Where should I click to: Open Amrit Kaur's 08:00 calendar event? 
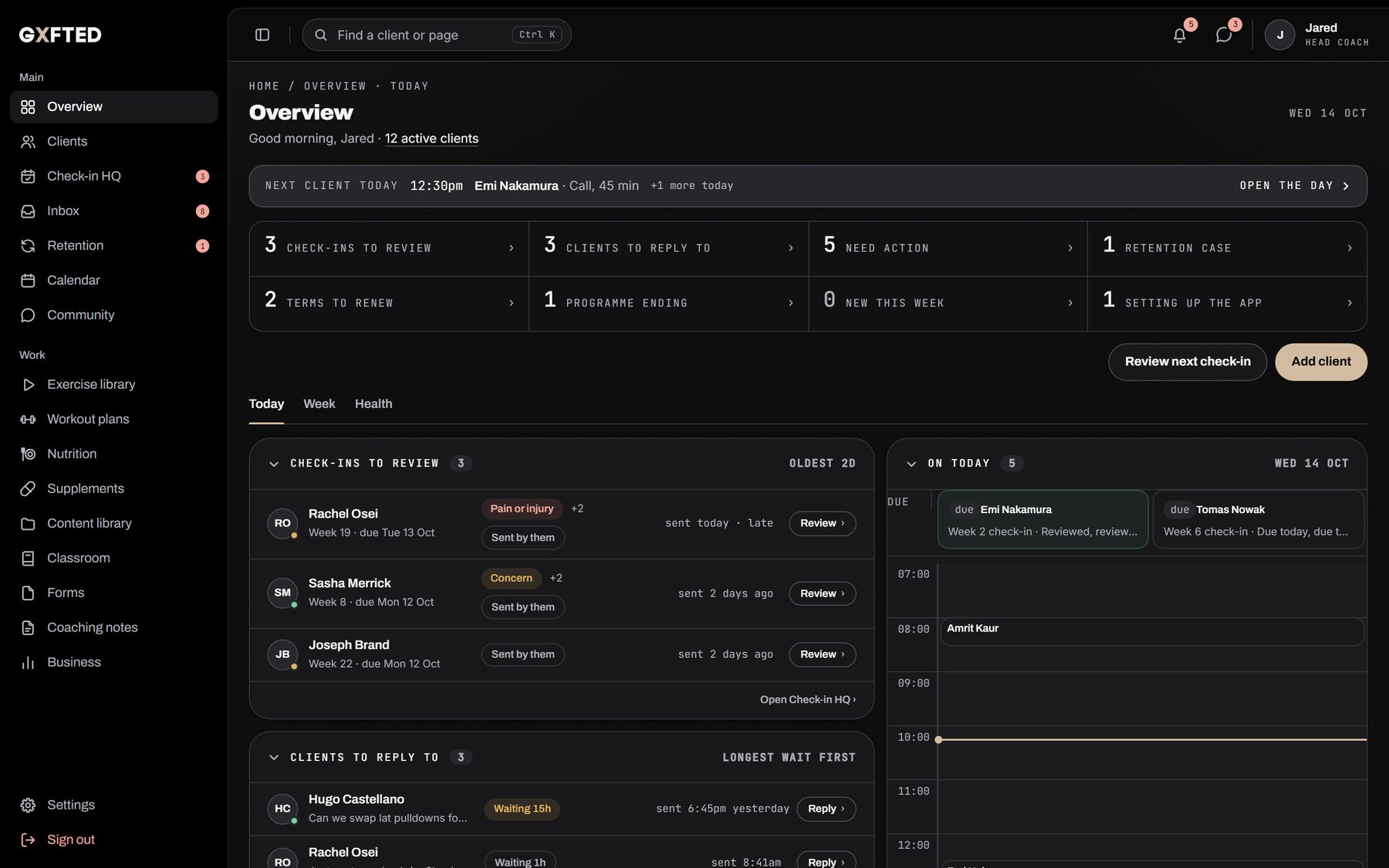1152,631
